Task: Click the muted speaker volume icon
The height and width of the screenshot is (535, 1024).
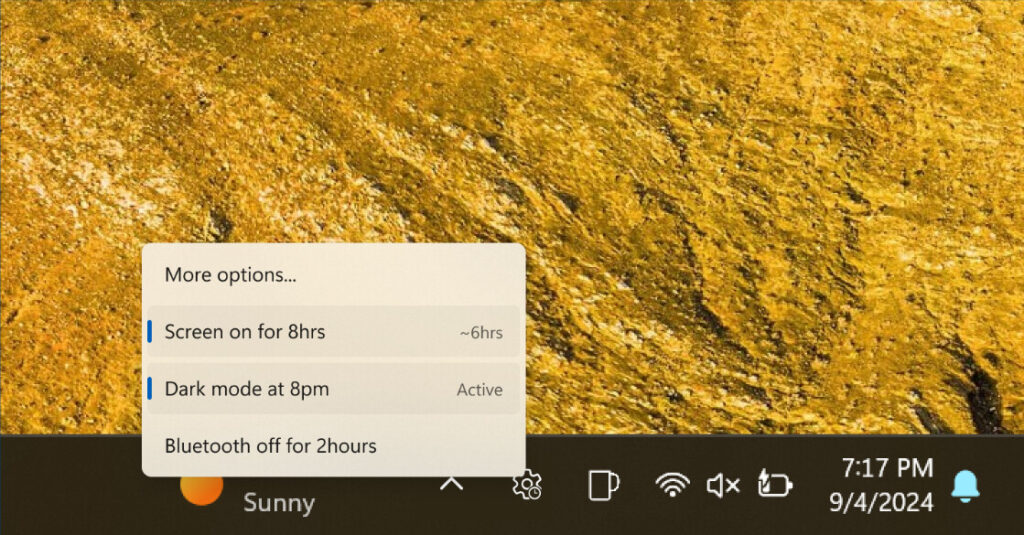Action: [723, 485]
